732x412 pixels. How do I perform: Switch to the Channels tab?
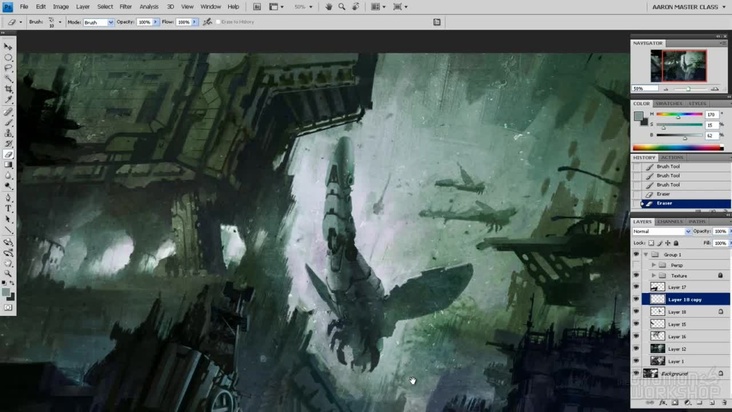coord(669,222)
